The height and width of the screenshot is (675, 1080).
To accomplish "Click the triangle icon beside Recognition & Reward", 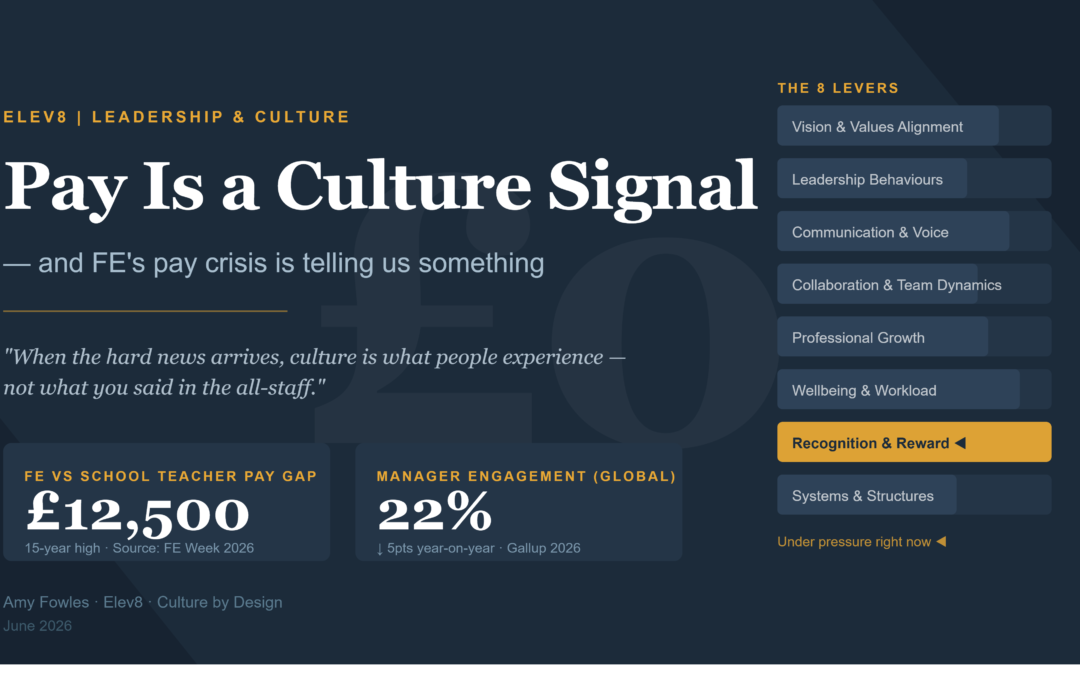I will [960, 443].
